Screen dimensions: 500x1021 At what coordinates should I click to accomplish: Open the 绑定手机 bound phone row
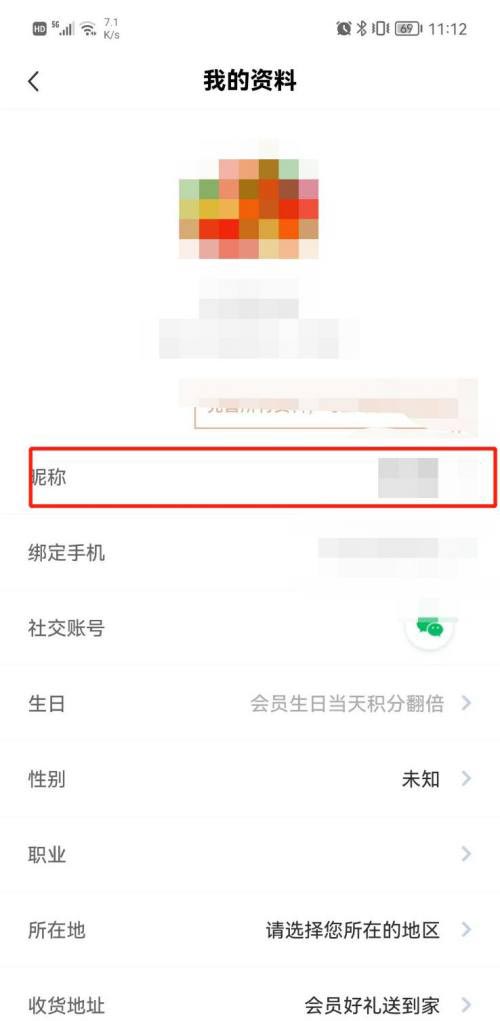[250, 553]
